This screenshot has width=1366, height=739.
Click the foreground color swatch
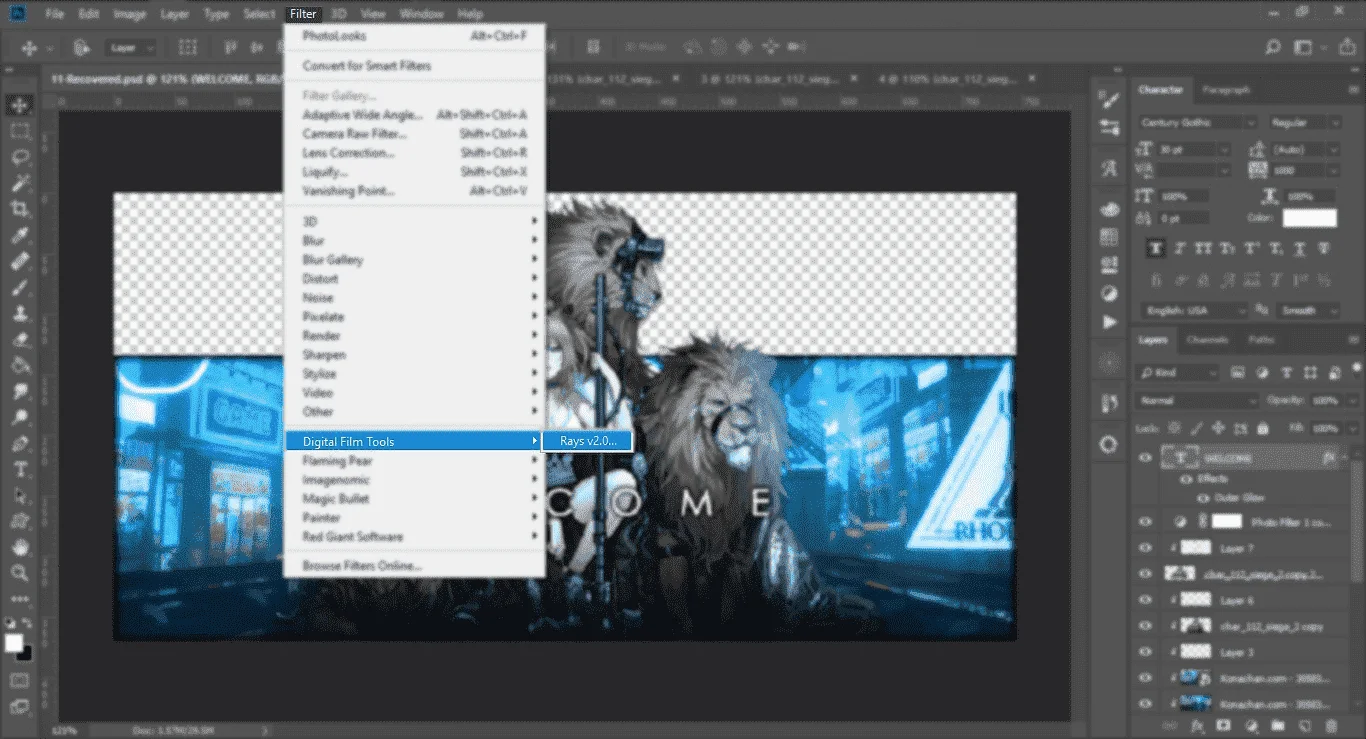pos(14,642)
